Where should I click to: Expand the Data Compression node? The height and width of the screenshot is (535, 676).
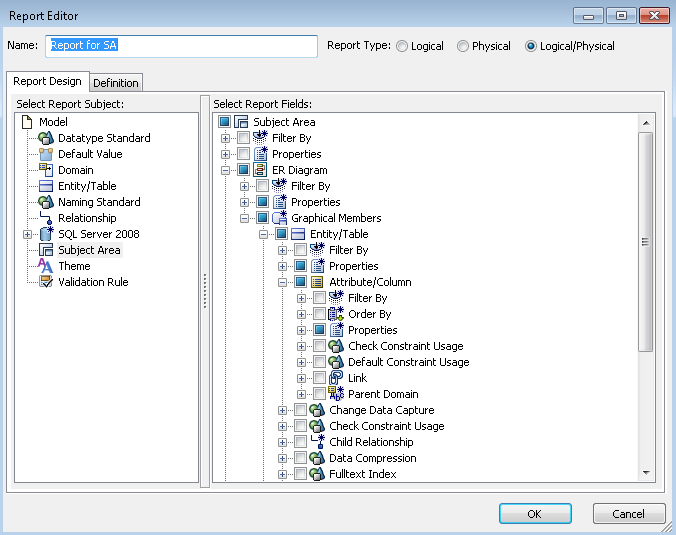click(283, 458)
